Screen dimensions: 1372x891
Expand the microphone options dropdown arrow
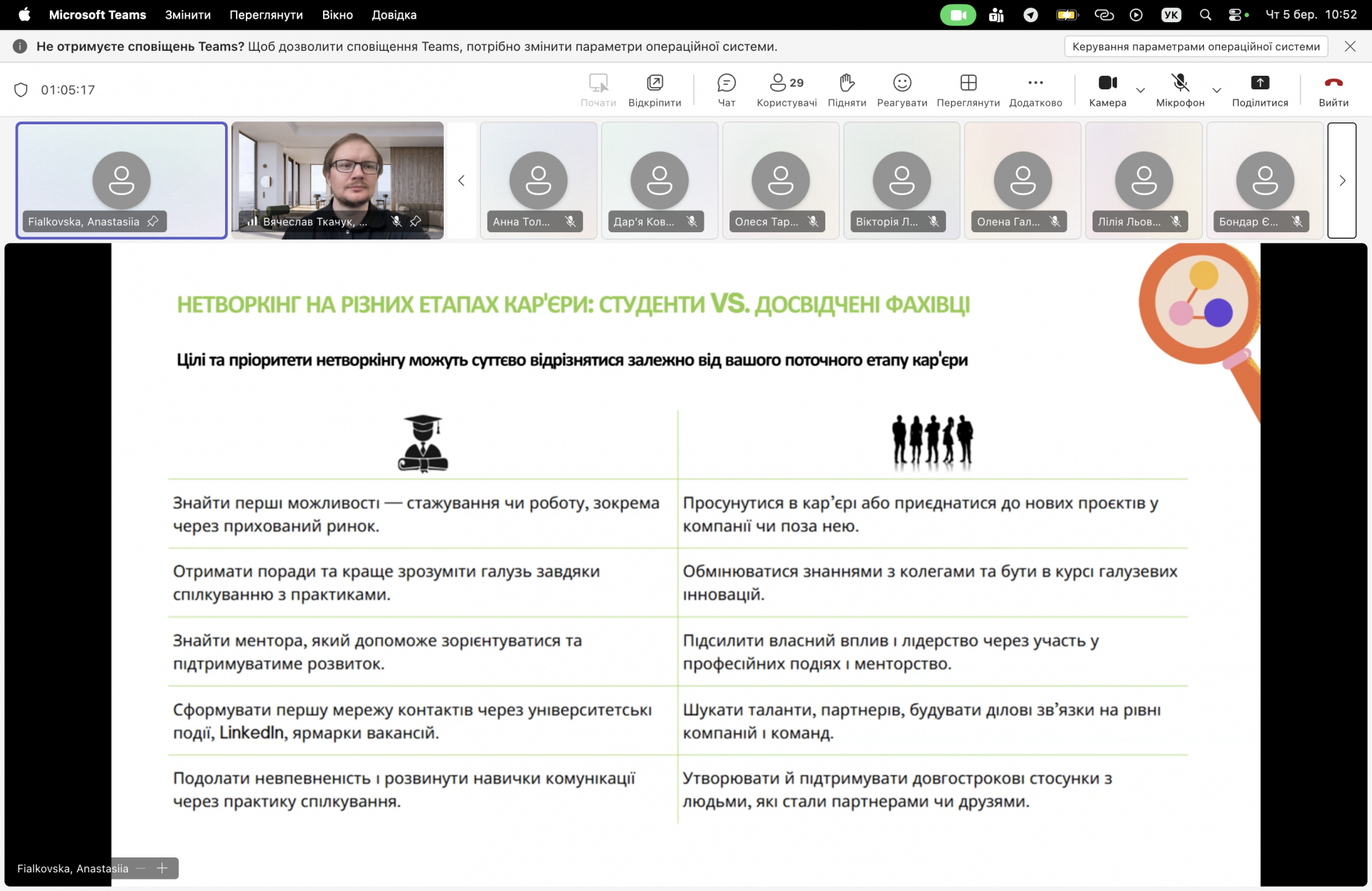click(1217, 90)
